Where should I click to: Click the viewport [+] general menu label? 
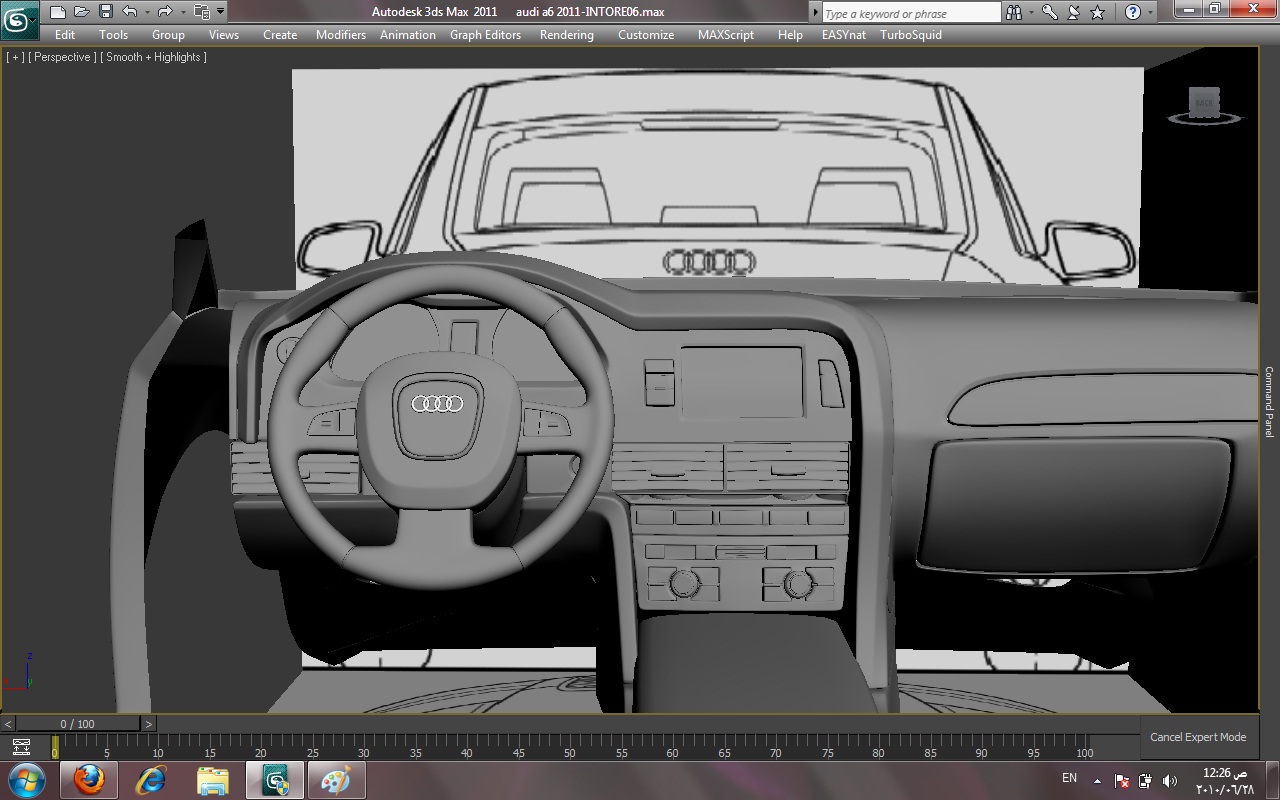(15, 57)
